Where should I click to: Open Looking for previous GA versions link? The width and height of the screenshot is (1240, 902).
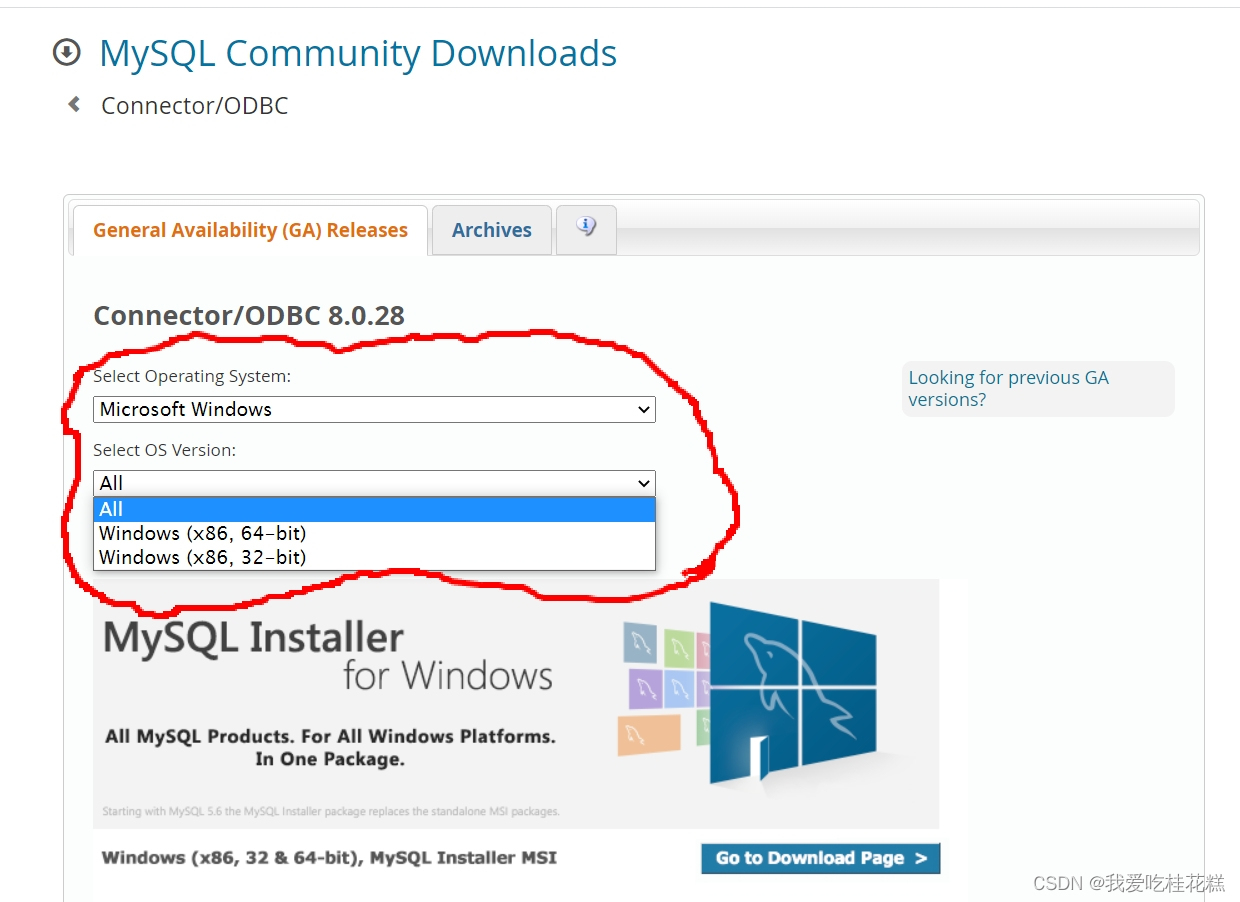1008,388
